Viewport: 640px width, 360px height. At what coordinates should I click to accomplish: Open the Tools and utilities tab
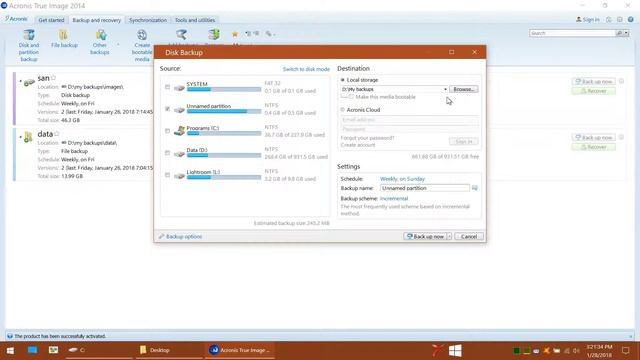click(x=195, y=20)
